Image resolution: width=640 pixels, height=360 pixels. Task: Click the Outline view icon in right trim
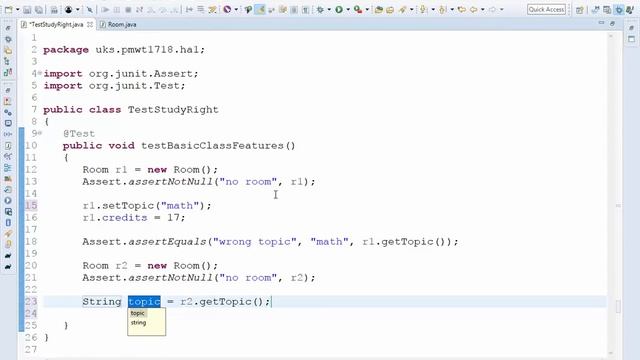point(631,39)
